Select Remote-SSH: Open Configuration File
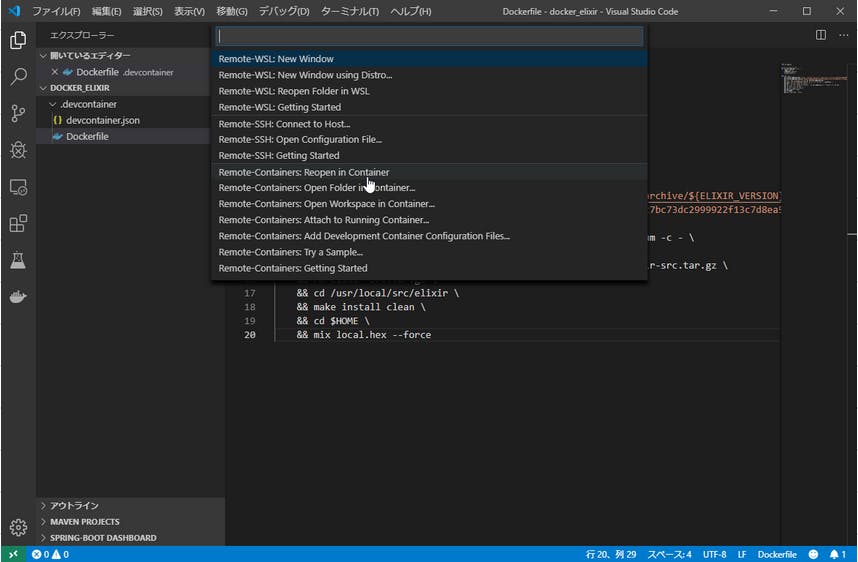The image size is (858, 562). (430, 140)
